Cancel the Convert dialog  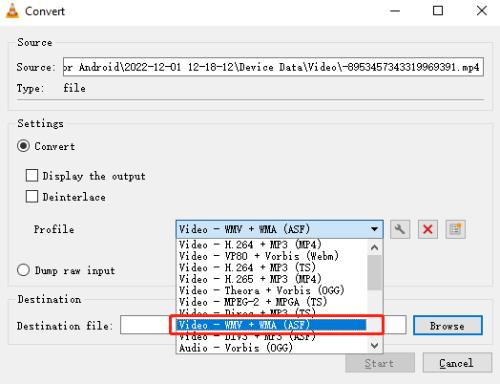457,363
